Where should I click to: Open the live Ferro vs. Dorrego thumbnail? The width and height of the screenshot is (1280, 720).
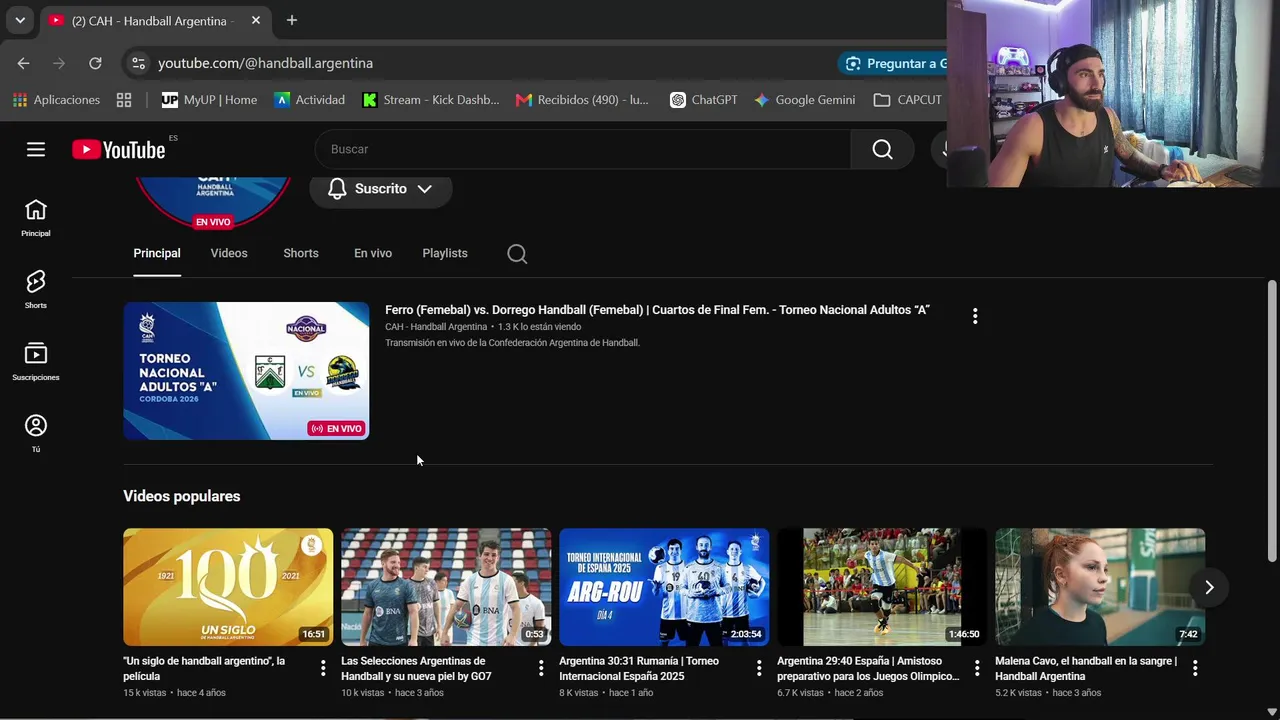point(246,371)
